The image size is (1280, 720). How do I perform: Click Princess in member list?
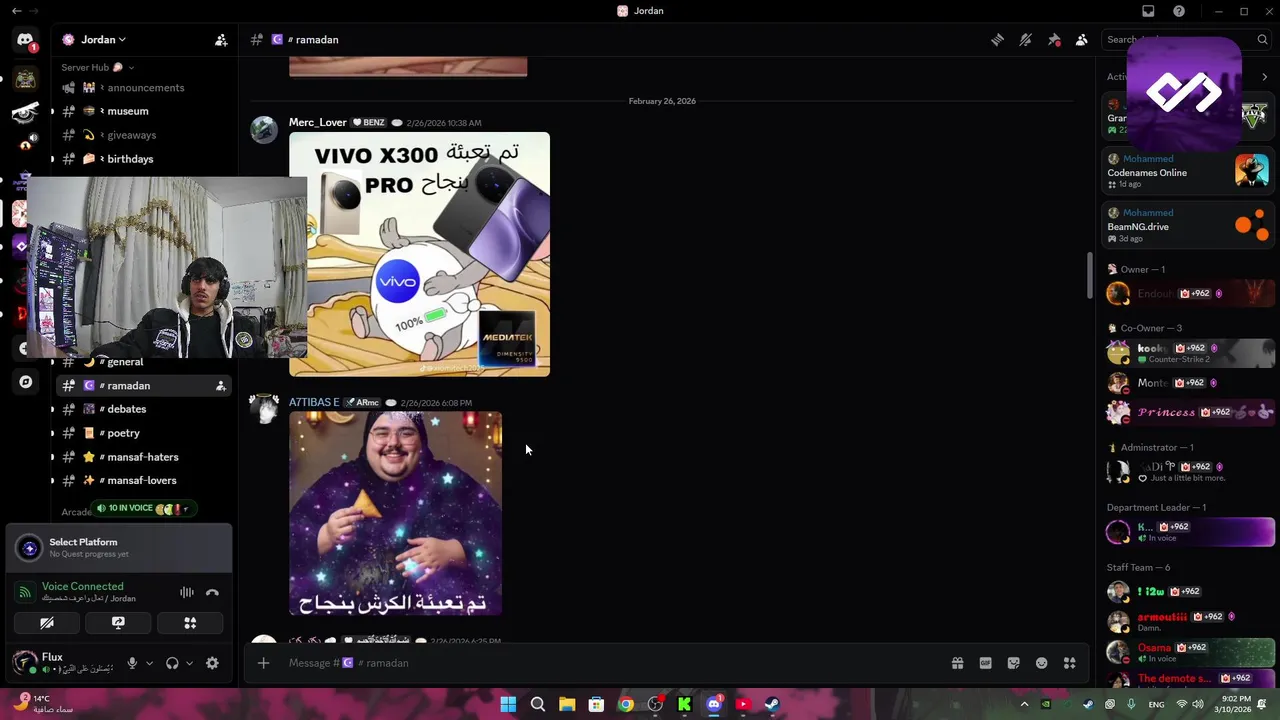1190,412
